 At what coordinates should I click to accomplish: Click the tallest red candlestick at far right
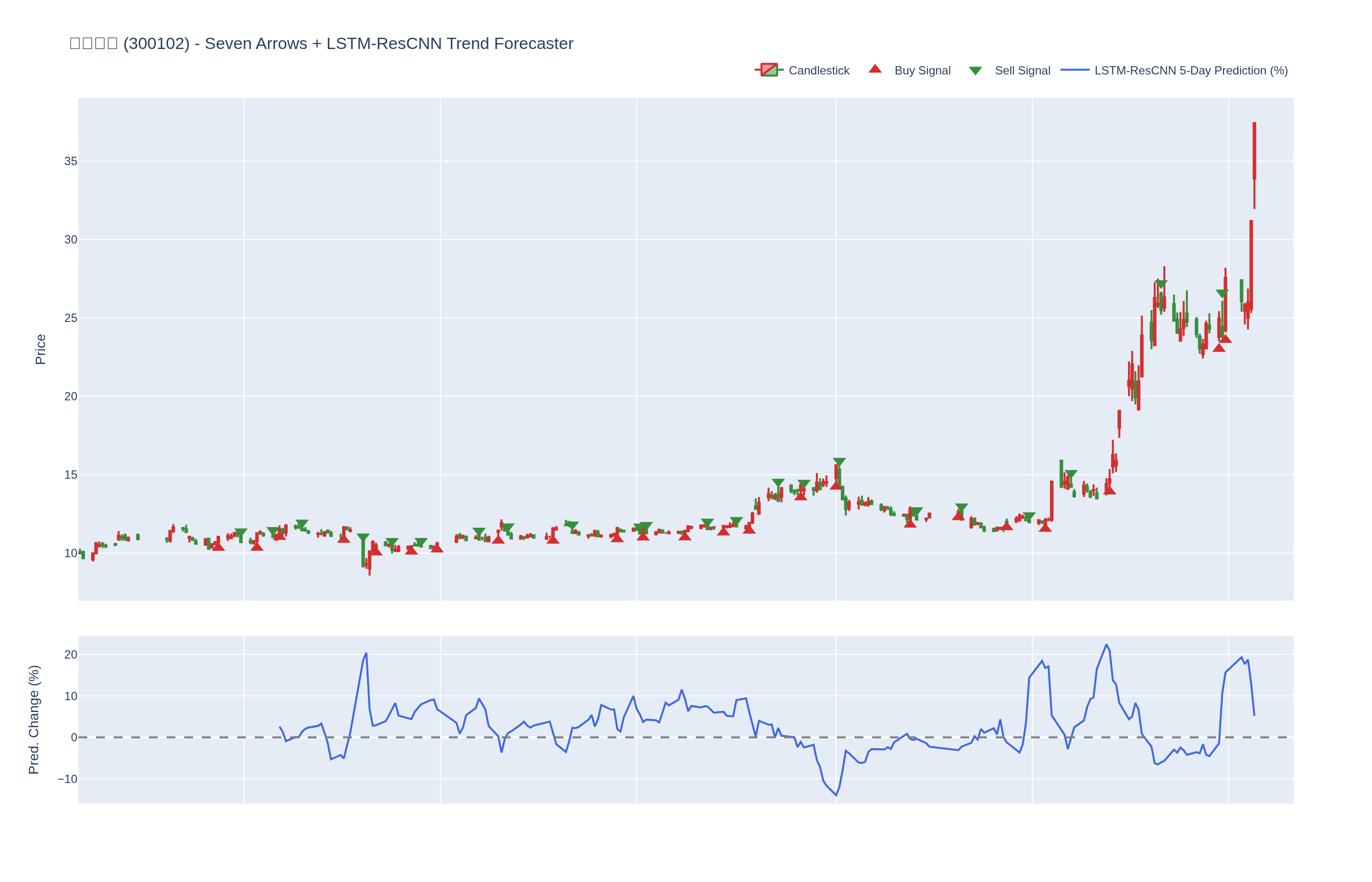coord(1254,150)
